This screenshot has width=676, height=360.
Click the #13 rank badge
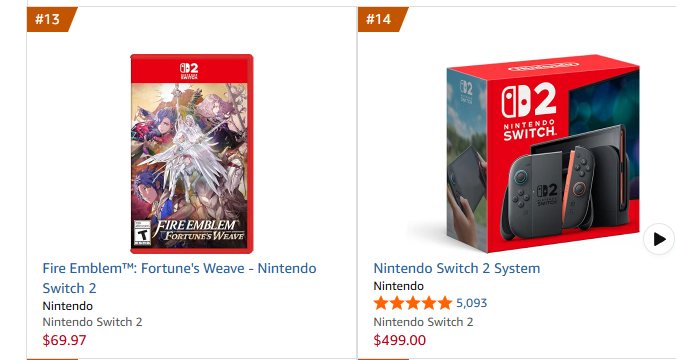[50, 19]
